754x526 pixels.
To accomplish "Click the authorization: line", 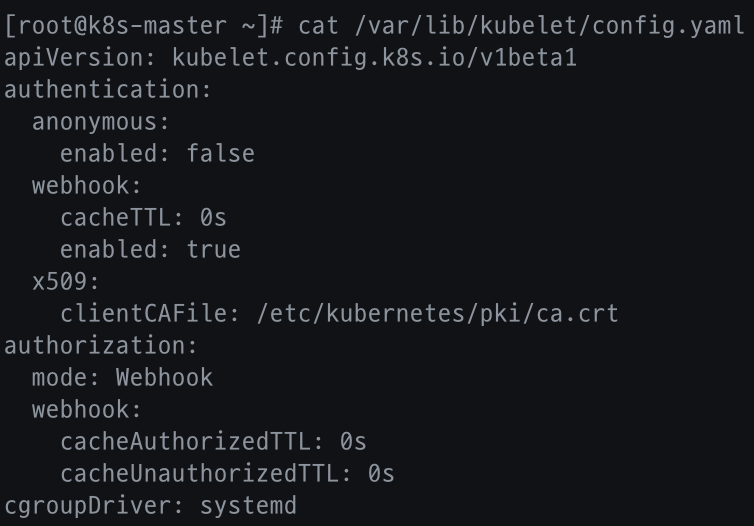I will pos(101,346).
